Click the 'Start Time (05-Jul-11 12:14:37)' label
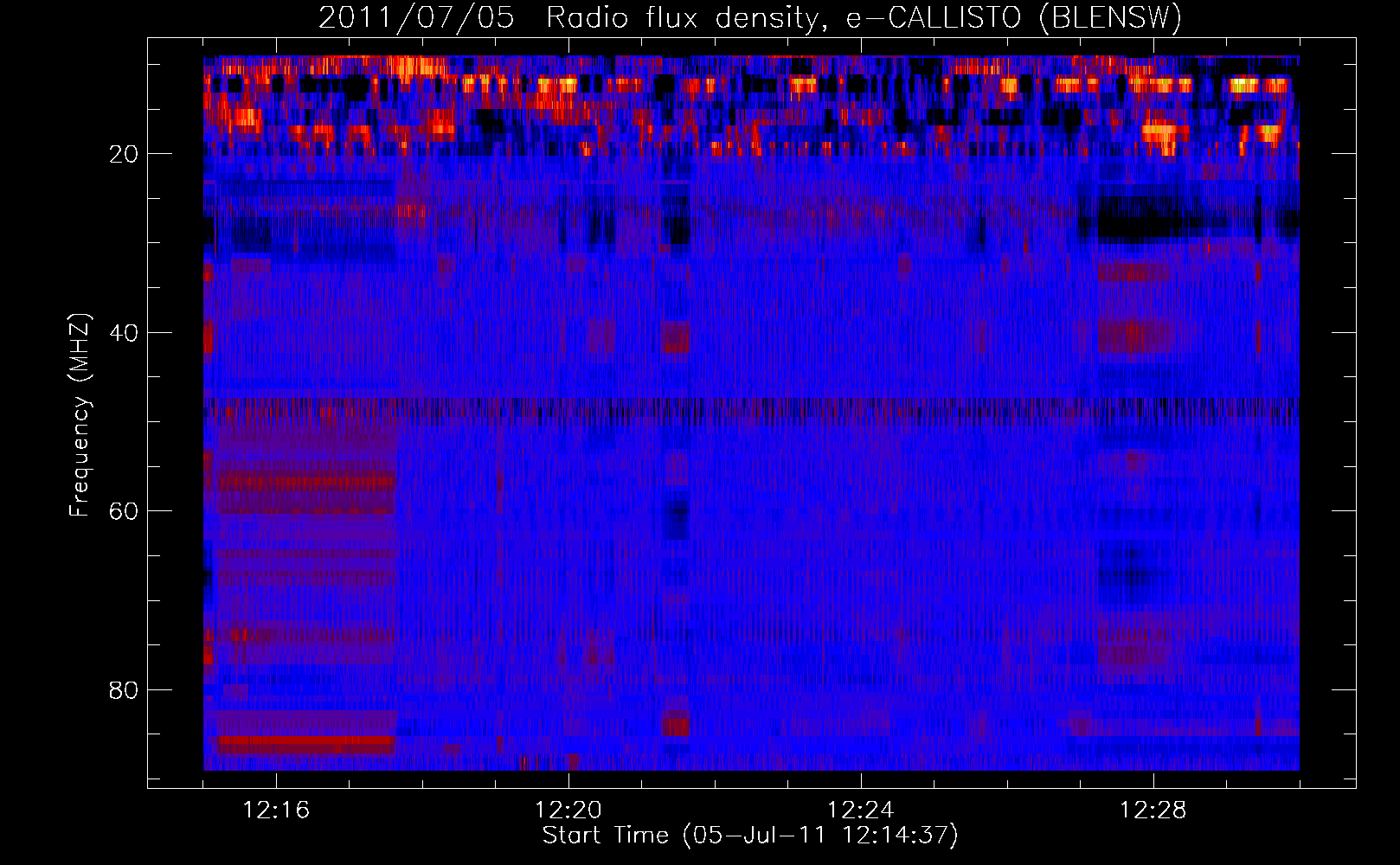 (x=750, y=836)
